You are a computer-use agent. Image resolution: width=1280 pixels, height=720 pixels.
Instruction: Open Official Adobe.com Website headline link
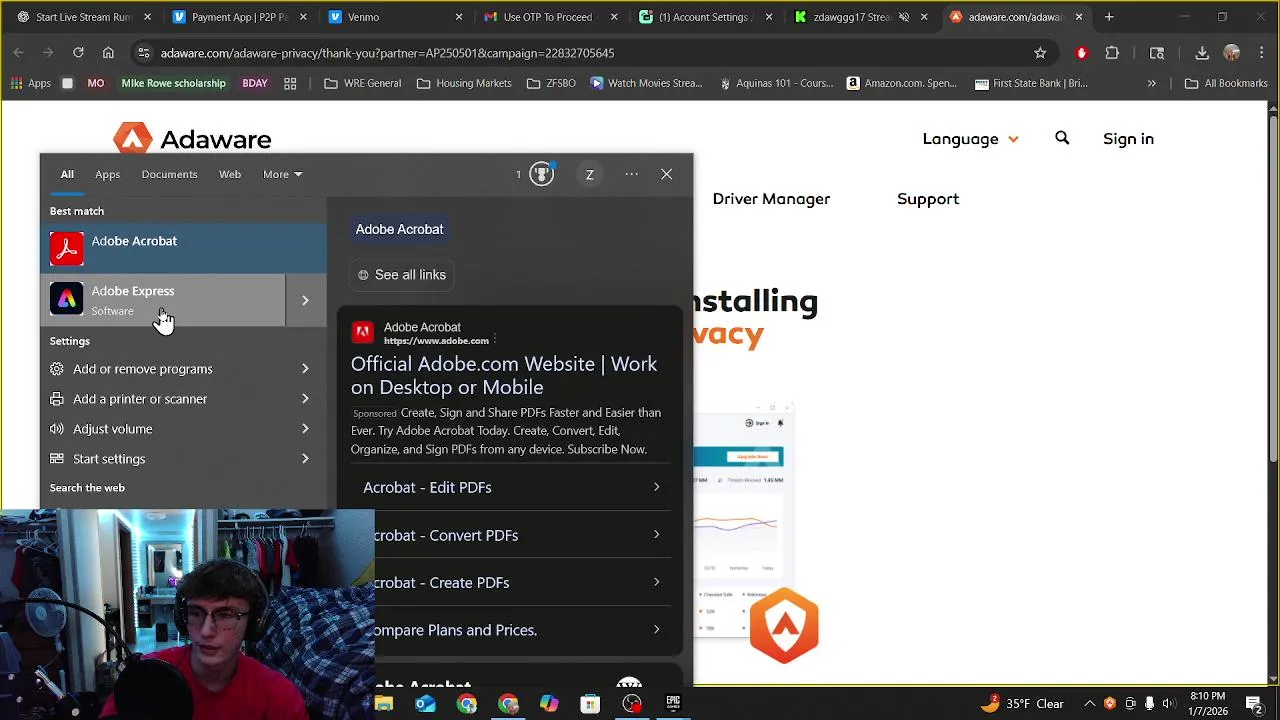point(504,376)
